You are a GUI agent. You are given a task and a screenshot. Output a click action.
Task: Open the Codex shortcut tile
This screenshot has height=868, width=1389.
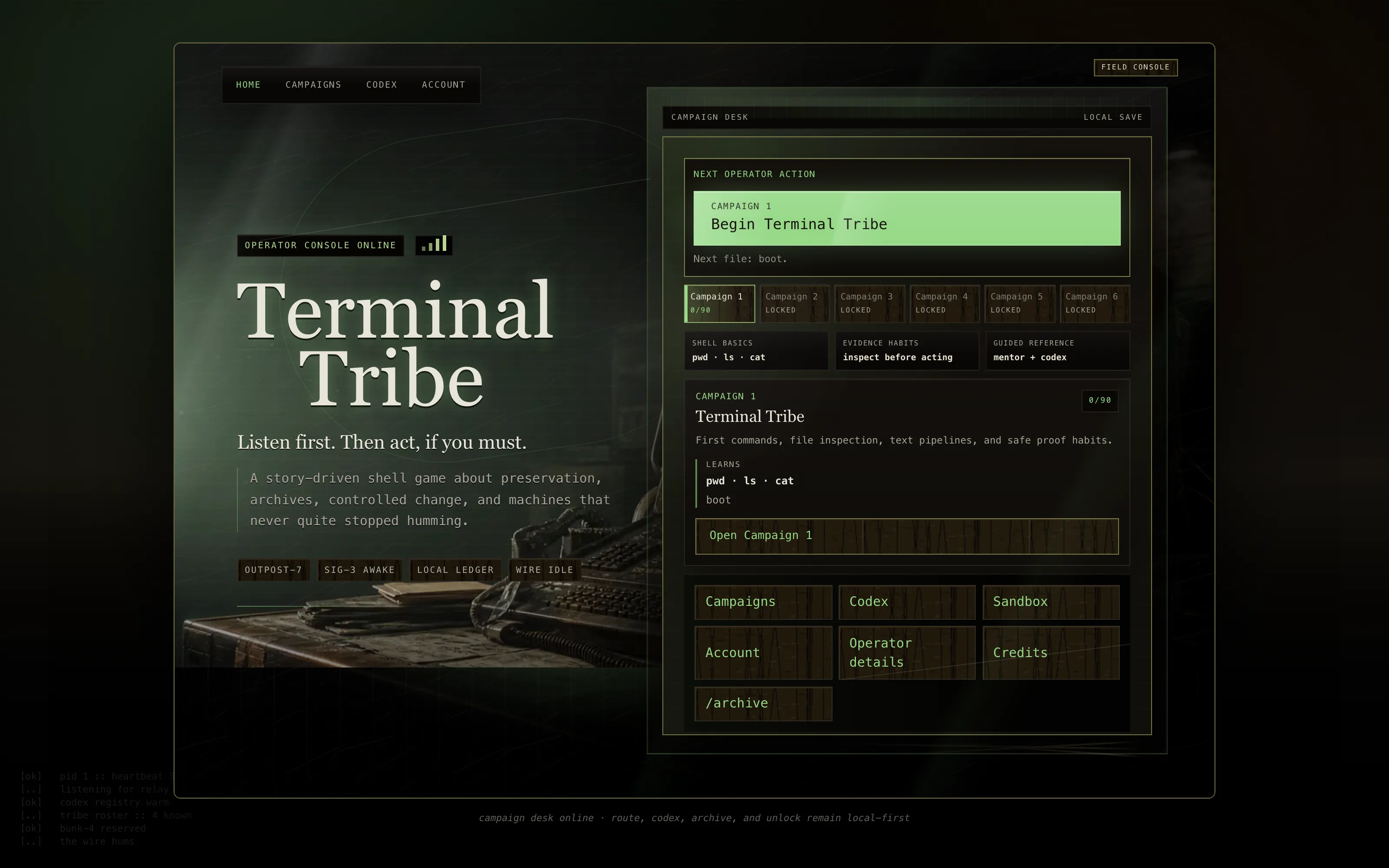coord(907,602)
